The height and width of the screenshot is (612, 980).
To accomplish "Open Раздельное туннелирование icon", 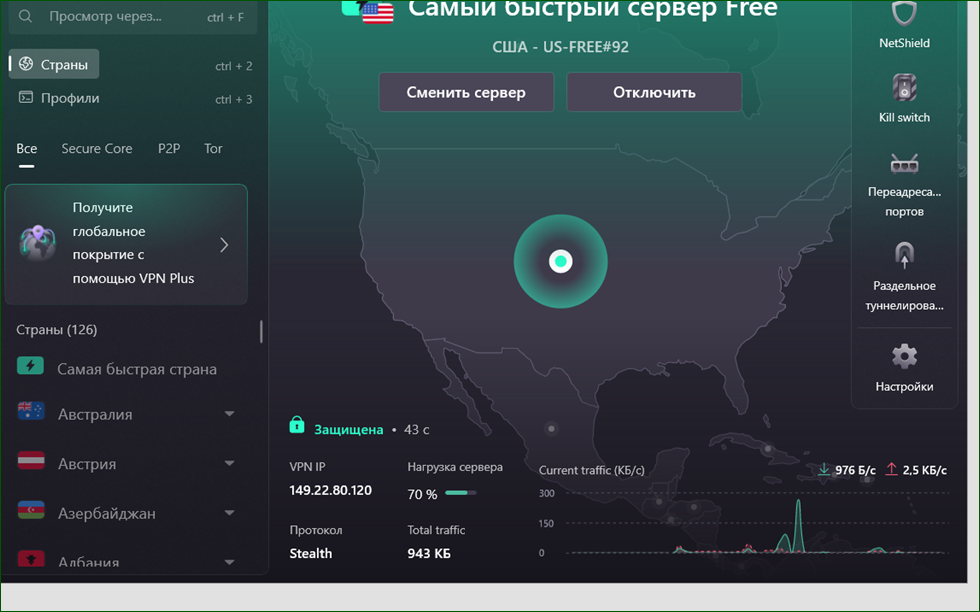I will point(904,254).
